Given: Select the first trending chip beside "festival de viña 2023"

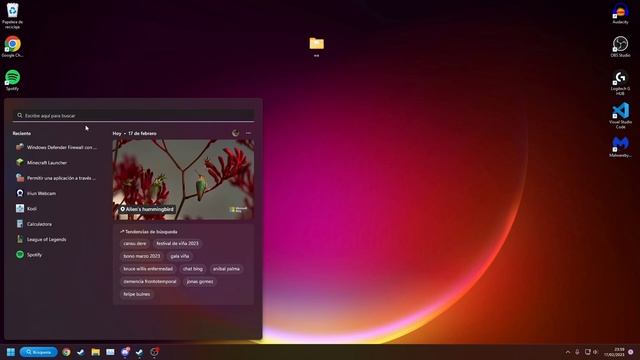Looking at the screenshot, I should pyautogui.click(x=135, y=243).
